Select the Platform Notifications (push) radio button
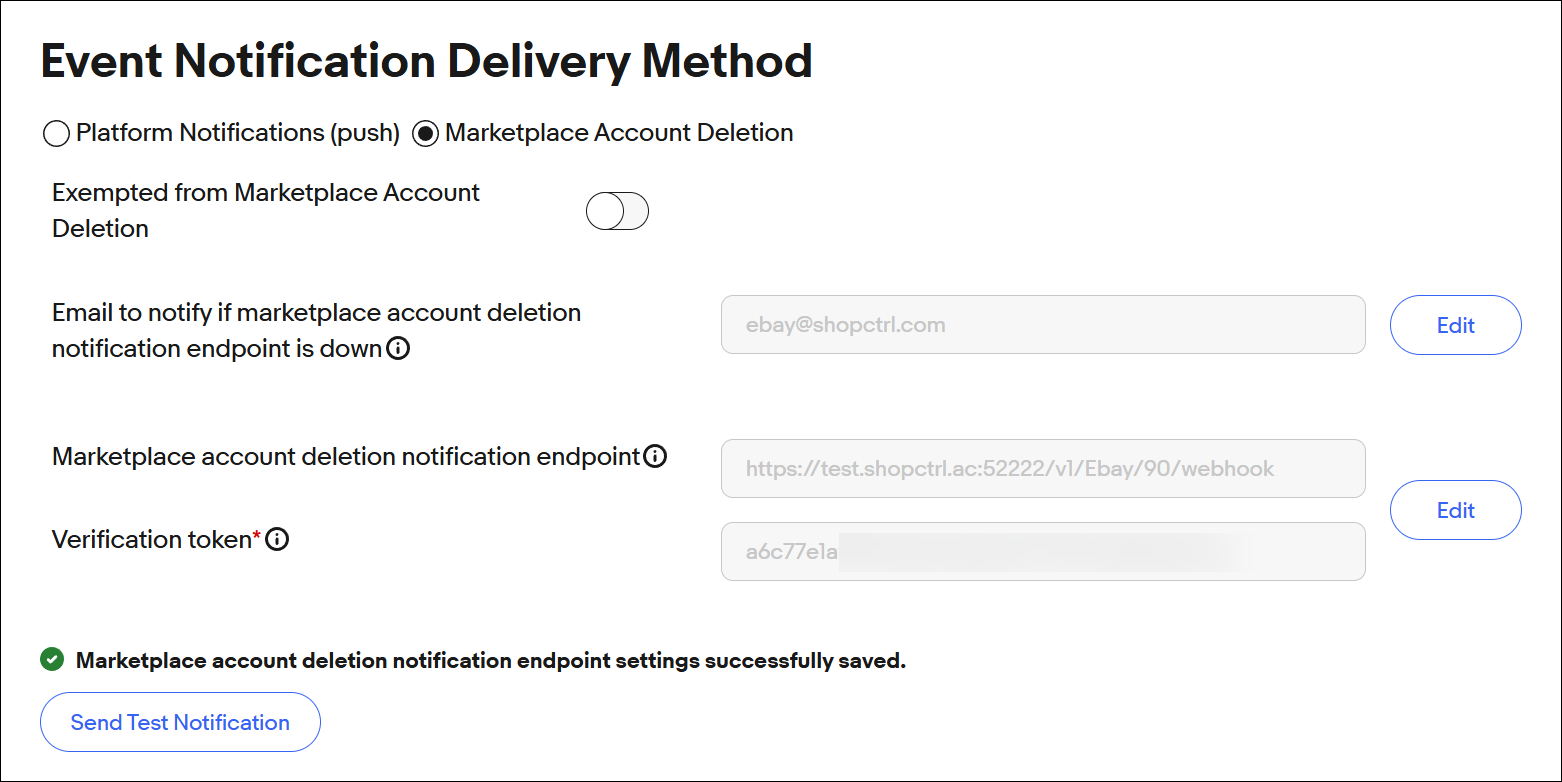Screen dimensions: 1562x782 coord(57,133)
